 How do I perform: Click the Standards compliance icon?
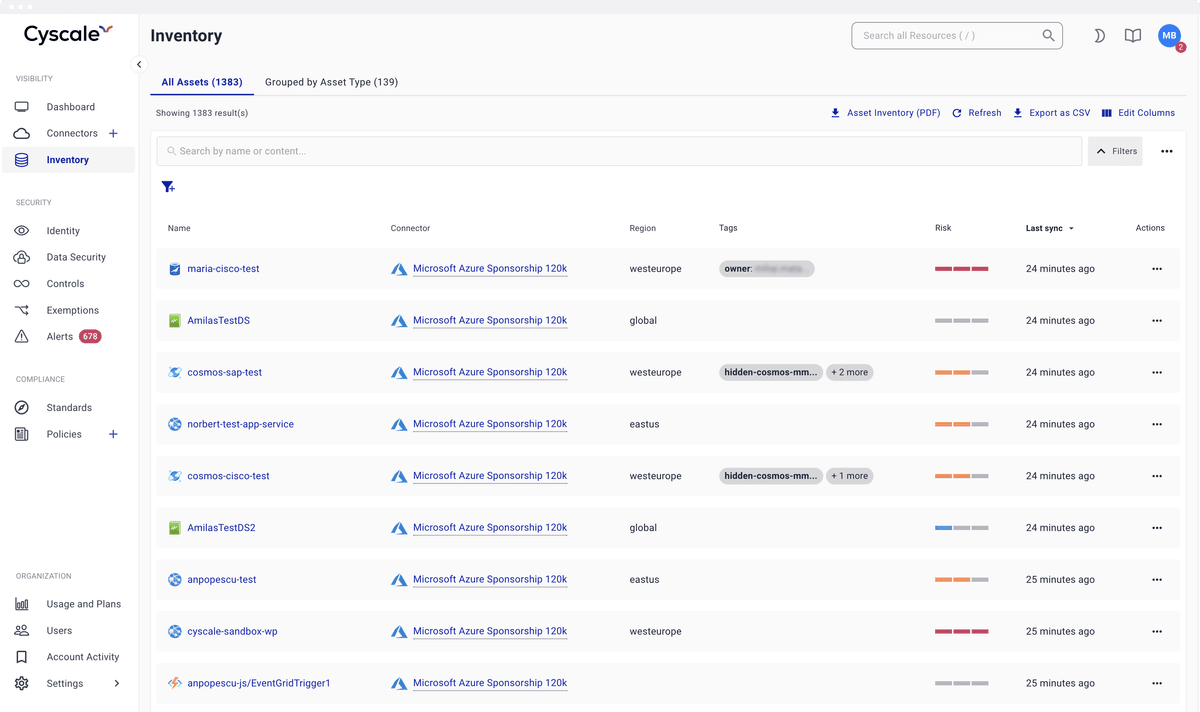(22, 407)
